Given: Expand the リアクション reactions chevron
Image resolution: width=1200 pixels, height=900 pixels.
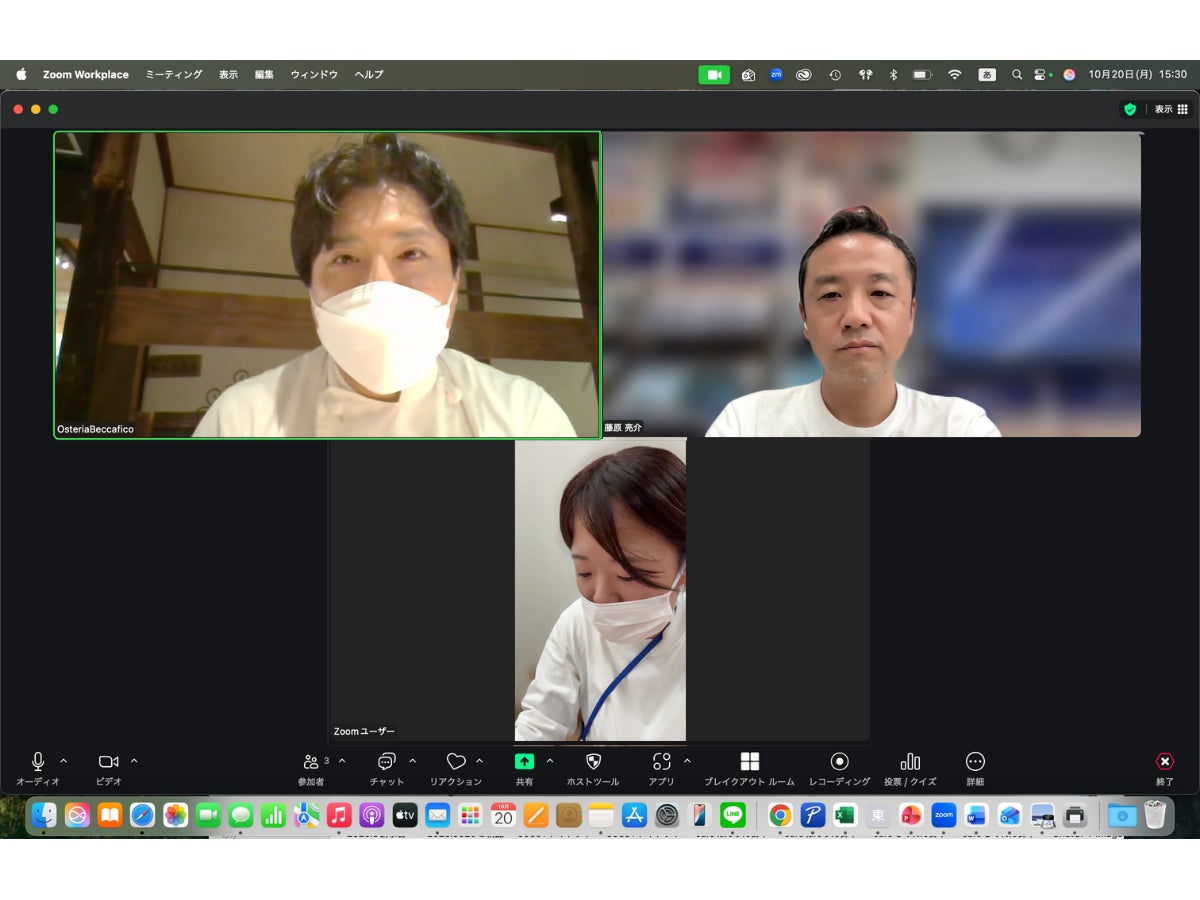Looking at the screenshot, I should pyautogui.click(x=479, y=761).
